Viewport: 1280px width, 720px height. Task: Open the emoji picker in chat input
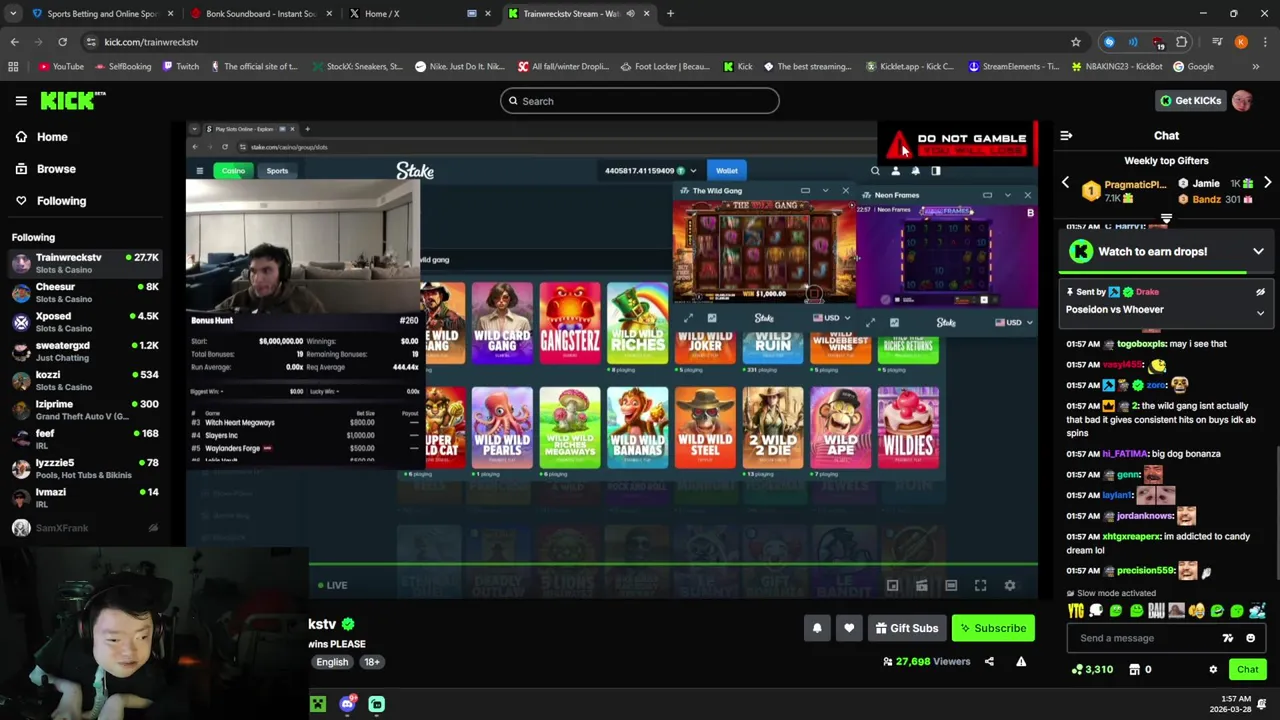[1250, 638]
